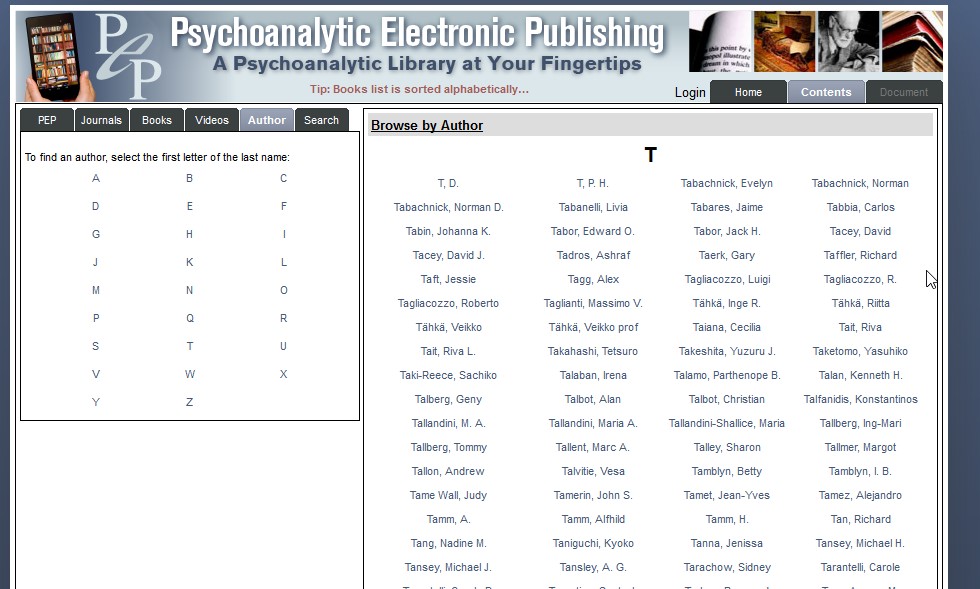Open author Talfanidis, Konstantinos
The width and height of the screenshot is (980, 589).
861,399
